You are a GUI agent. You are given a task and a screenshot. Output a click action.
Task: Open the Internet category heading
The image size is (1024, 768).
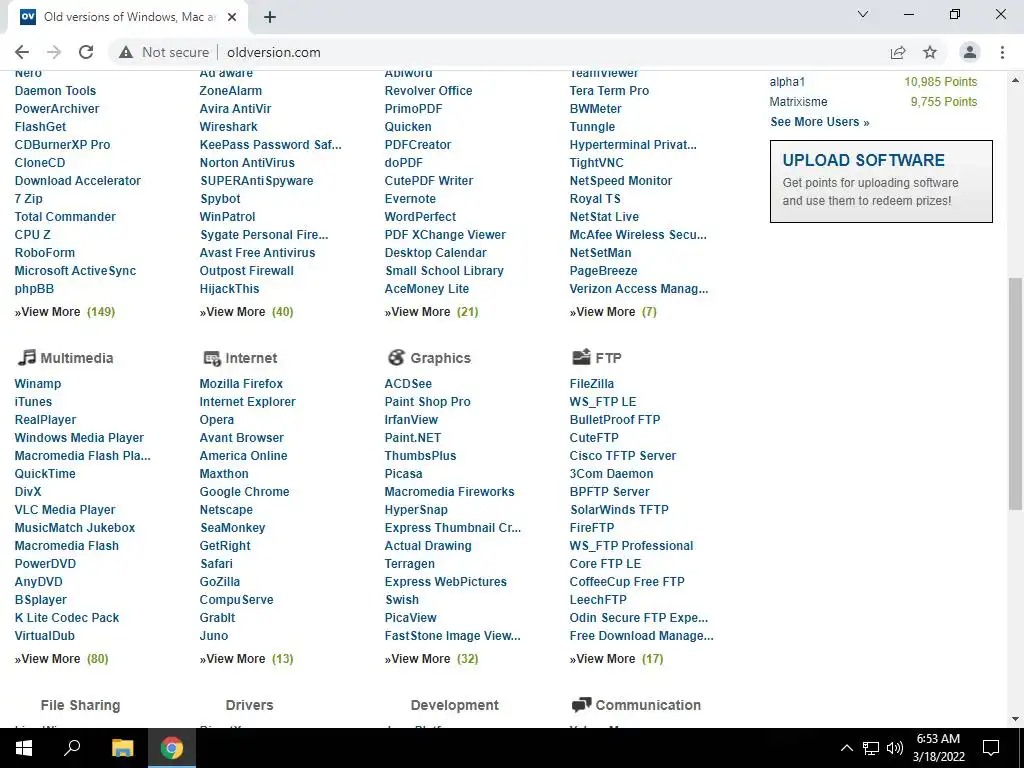point(251,358)
